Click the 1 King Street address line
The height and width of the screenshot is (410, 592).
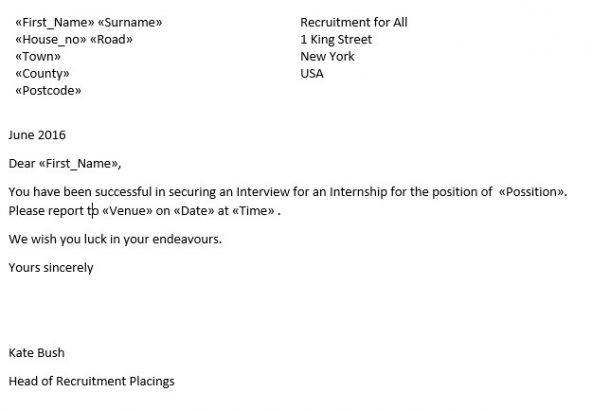(x=336, y=39)
